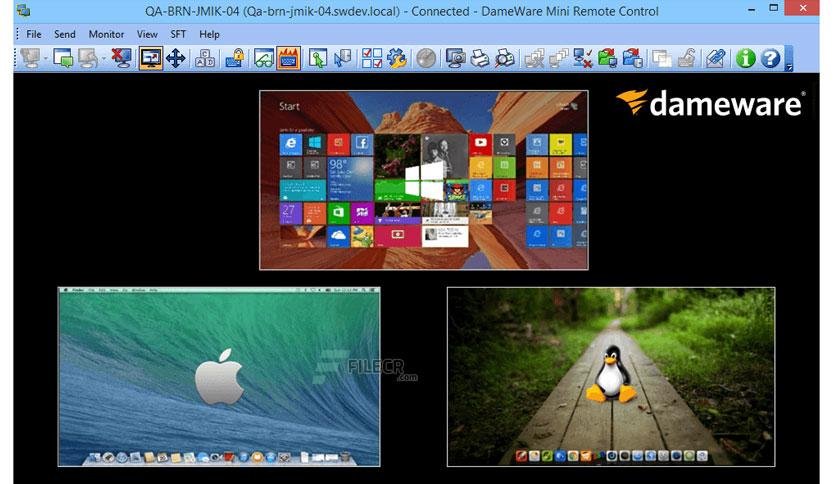This screenshot has height=484, width=836.
Task: Click the Ctrl-Alt-Del keys icon
Action: click(205, 58)
